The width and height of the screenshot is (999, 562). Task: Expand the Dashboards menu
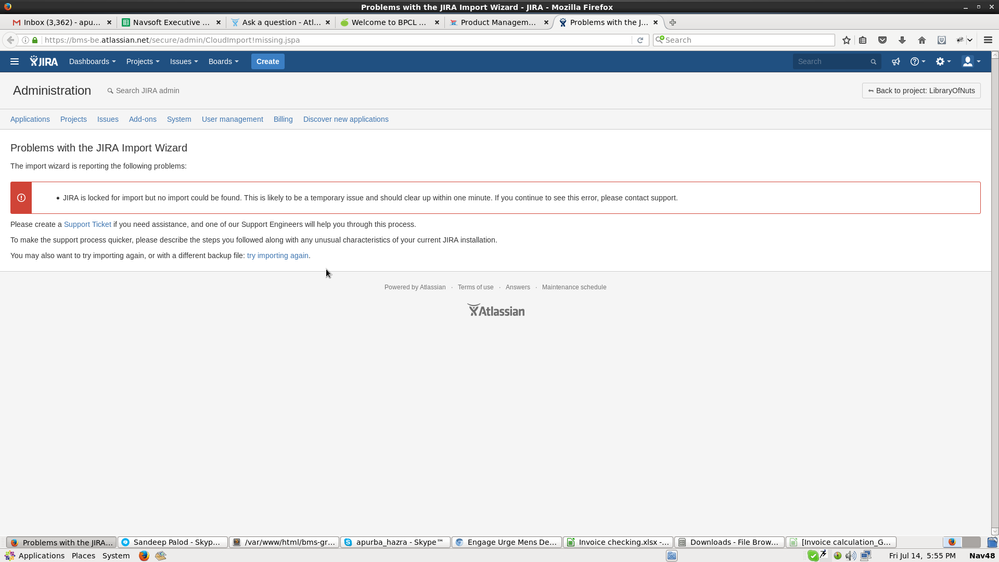point(92,62)
